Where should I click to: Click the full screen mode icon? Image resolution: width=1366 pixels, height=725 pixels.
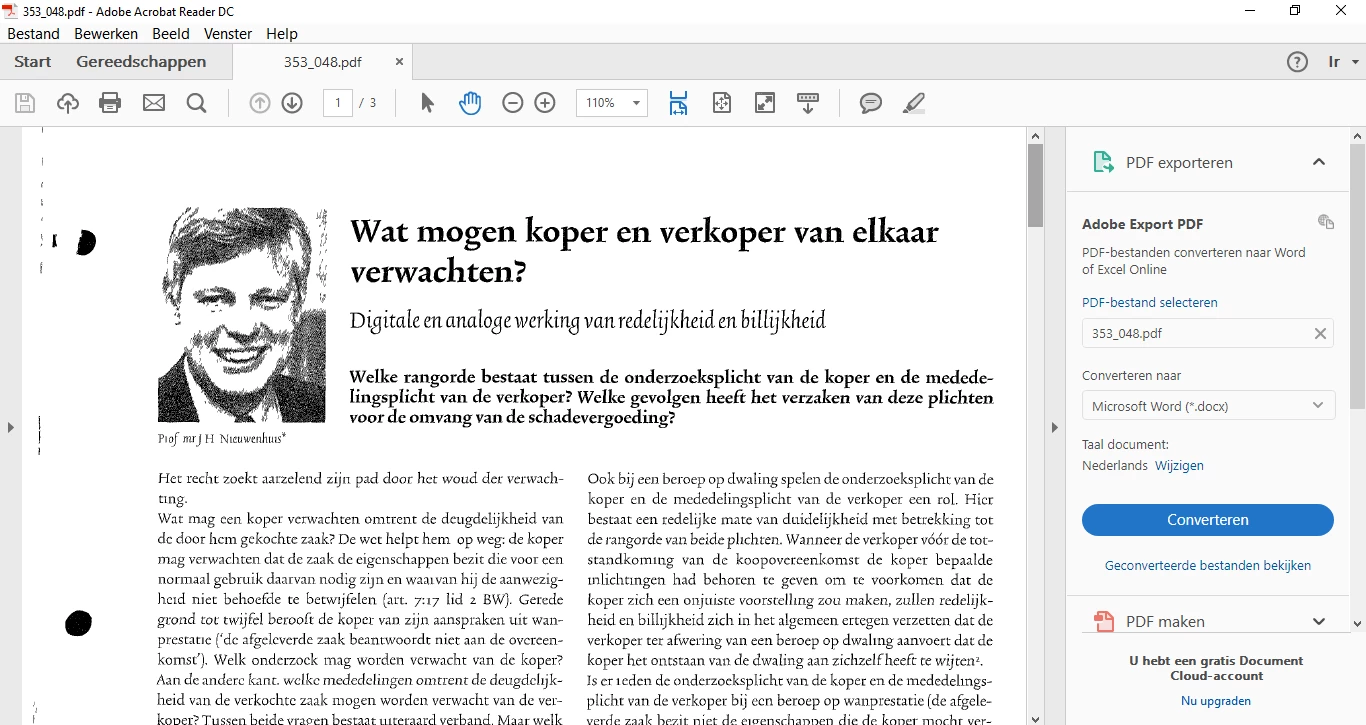(765, 103)
